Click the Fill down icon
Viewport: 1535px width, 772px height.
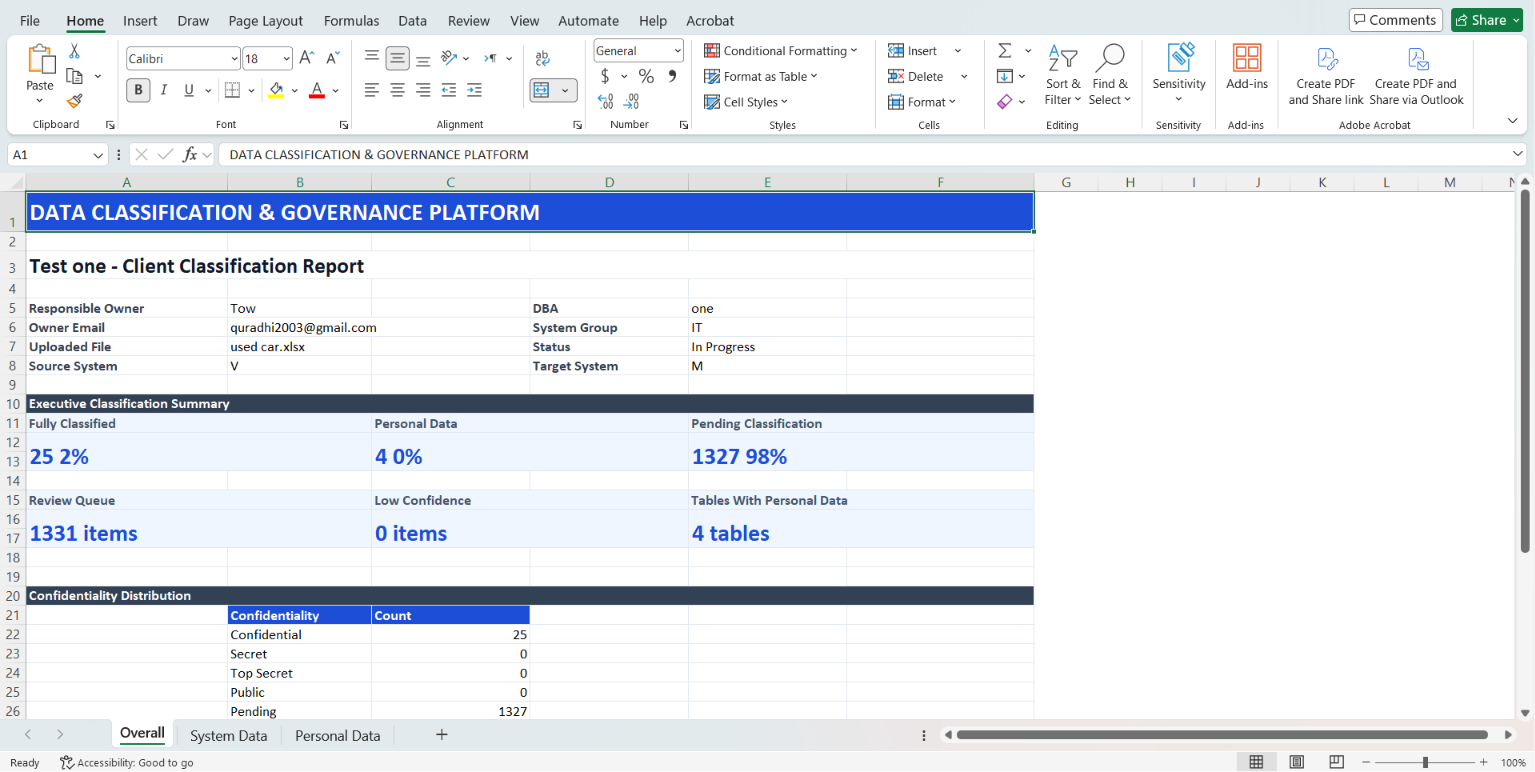click(1005, 76)
